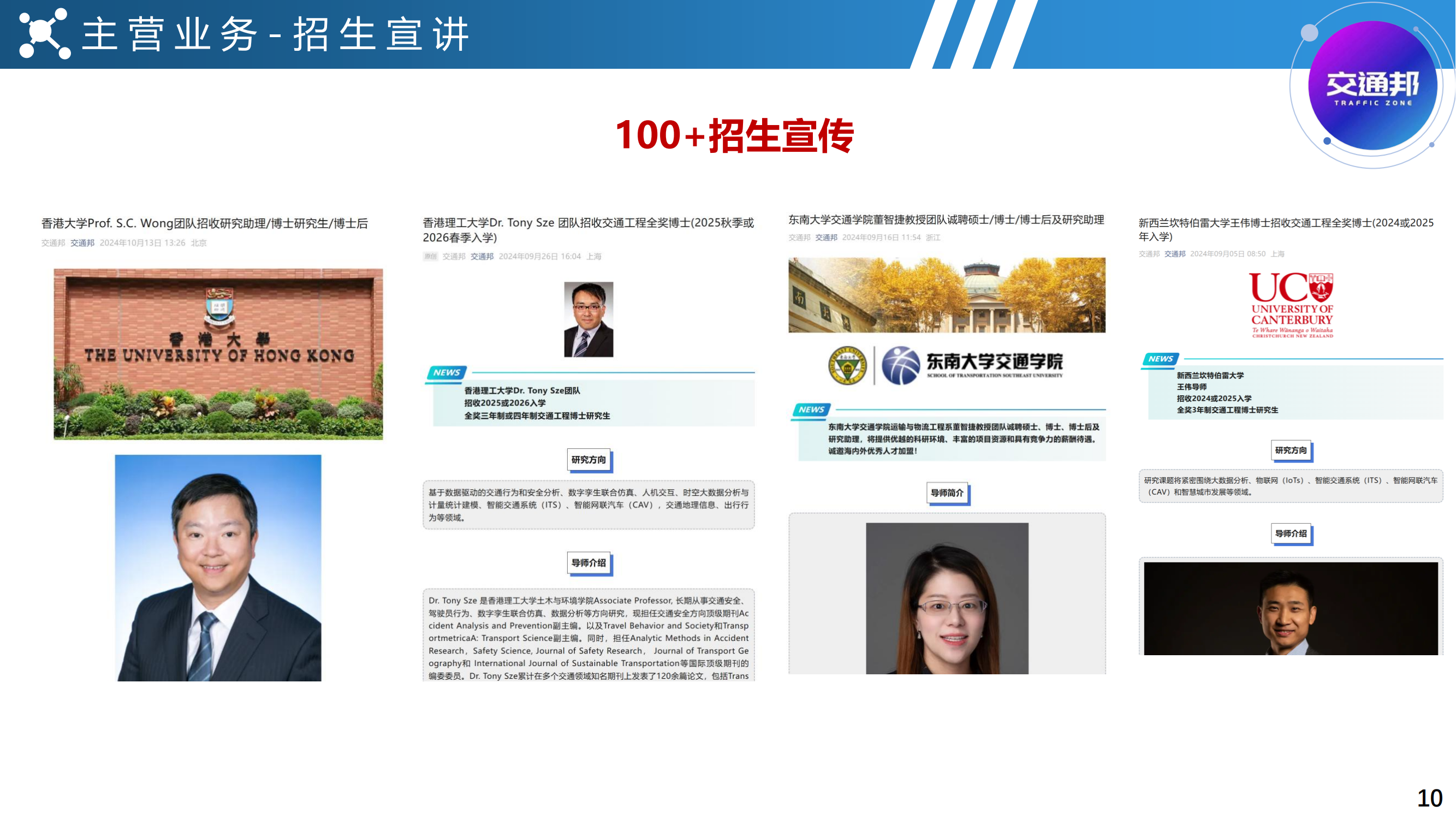Click the date 2024年09月16日 11:54

(881, 238)
